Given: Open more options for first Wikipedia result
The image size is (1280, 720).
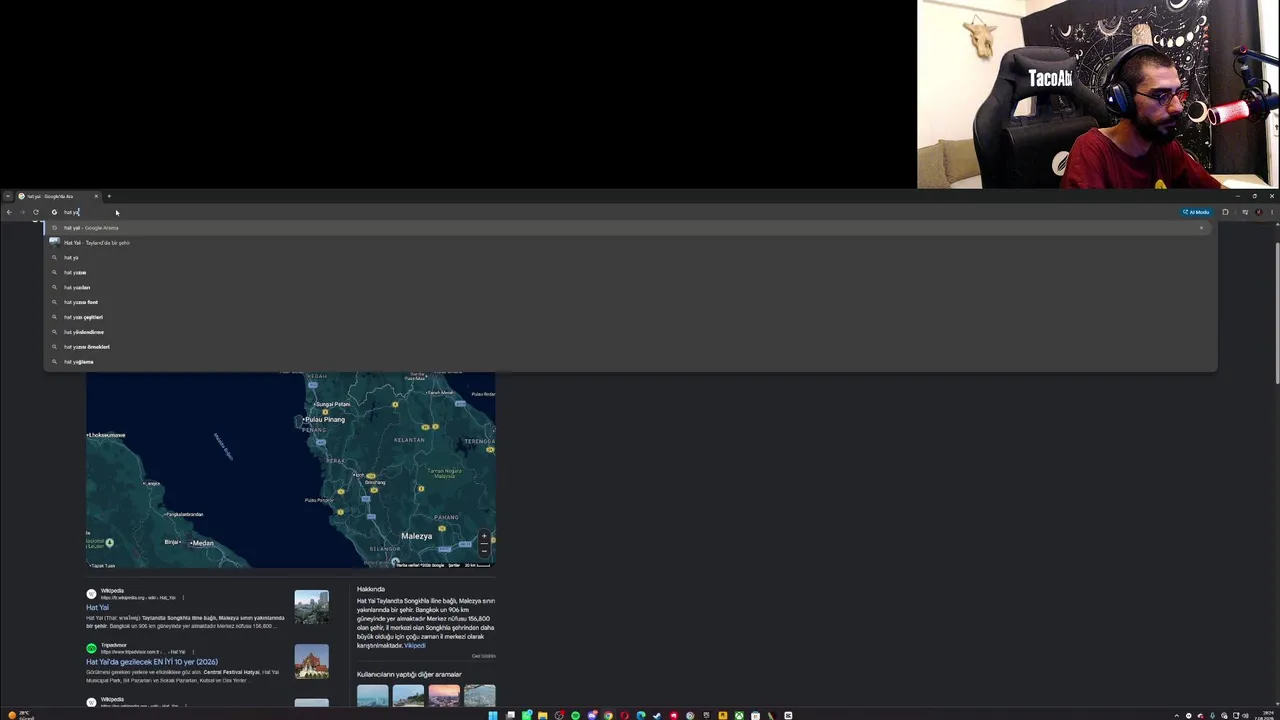Looking at the screenshot, I should click(183, 597).
